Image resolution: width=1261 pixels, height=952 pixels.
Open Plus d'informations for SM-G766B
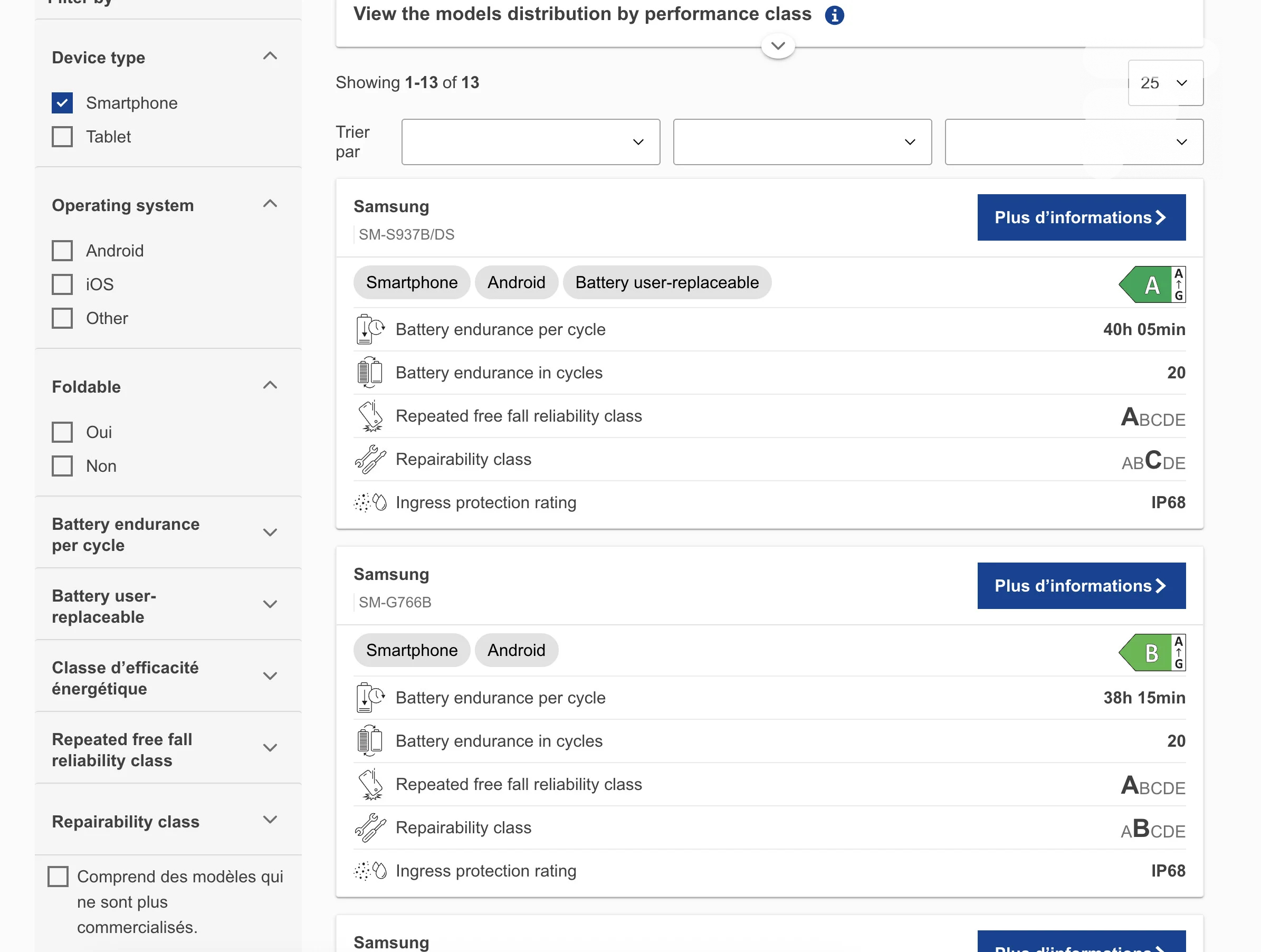point(1082,585)
